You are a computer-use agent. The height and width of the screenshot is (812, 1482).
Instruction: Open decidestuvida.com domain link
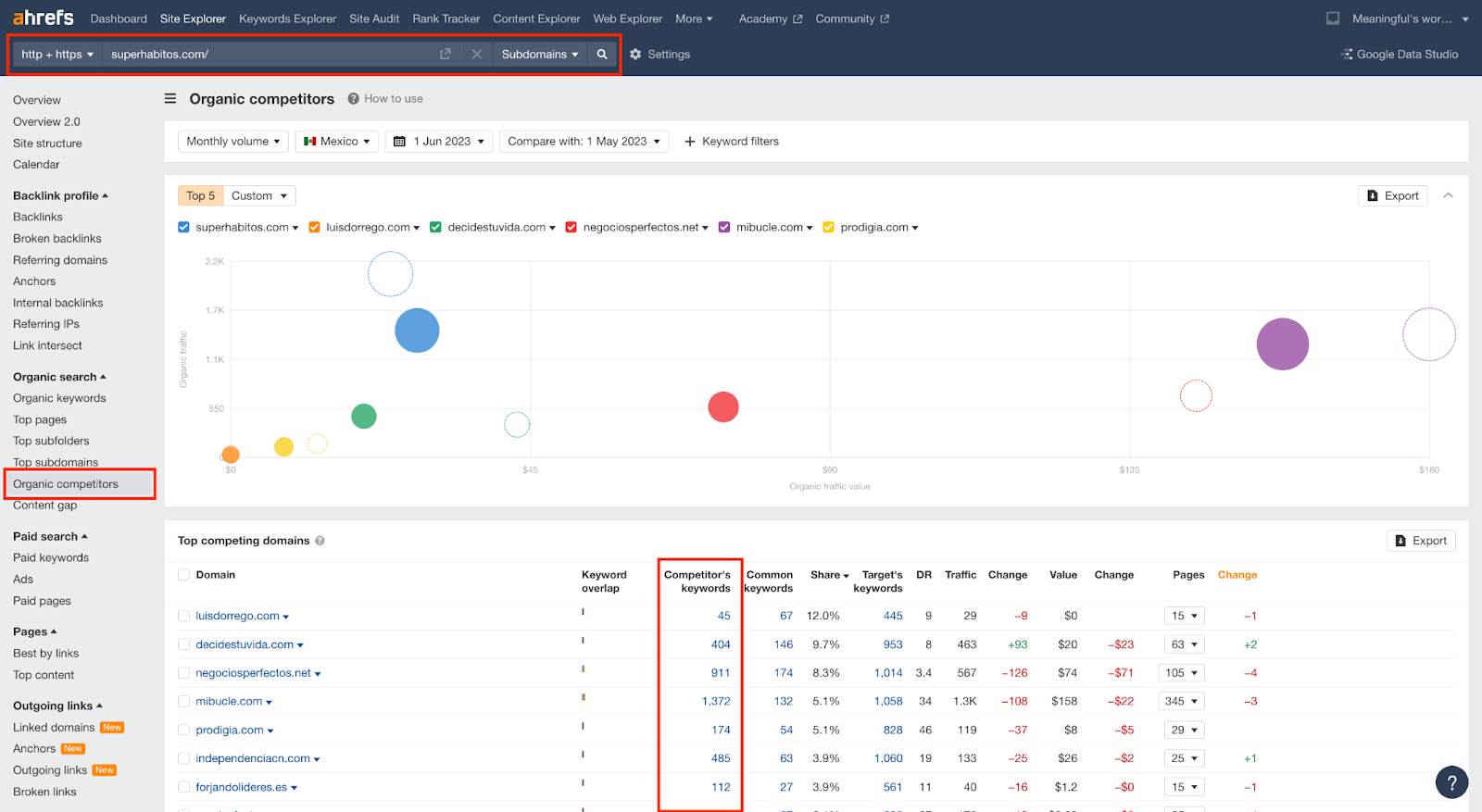coord(245,644)
